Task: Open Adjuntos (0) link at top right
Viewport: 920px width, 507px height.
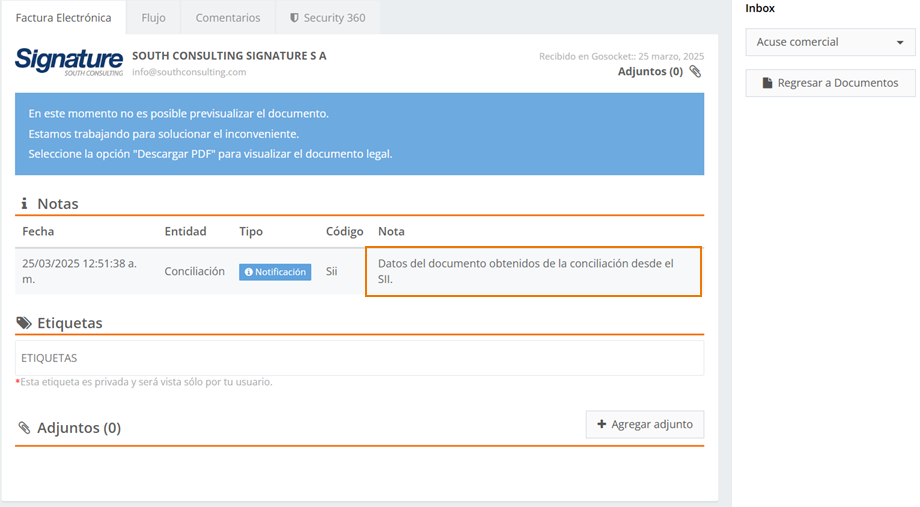Action: pyautogui.click(x=650, y=72)
